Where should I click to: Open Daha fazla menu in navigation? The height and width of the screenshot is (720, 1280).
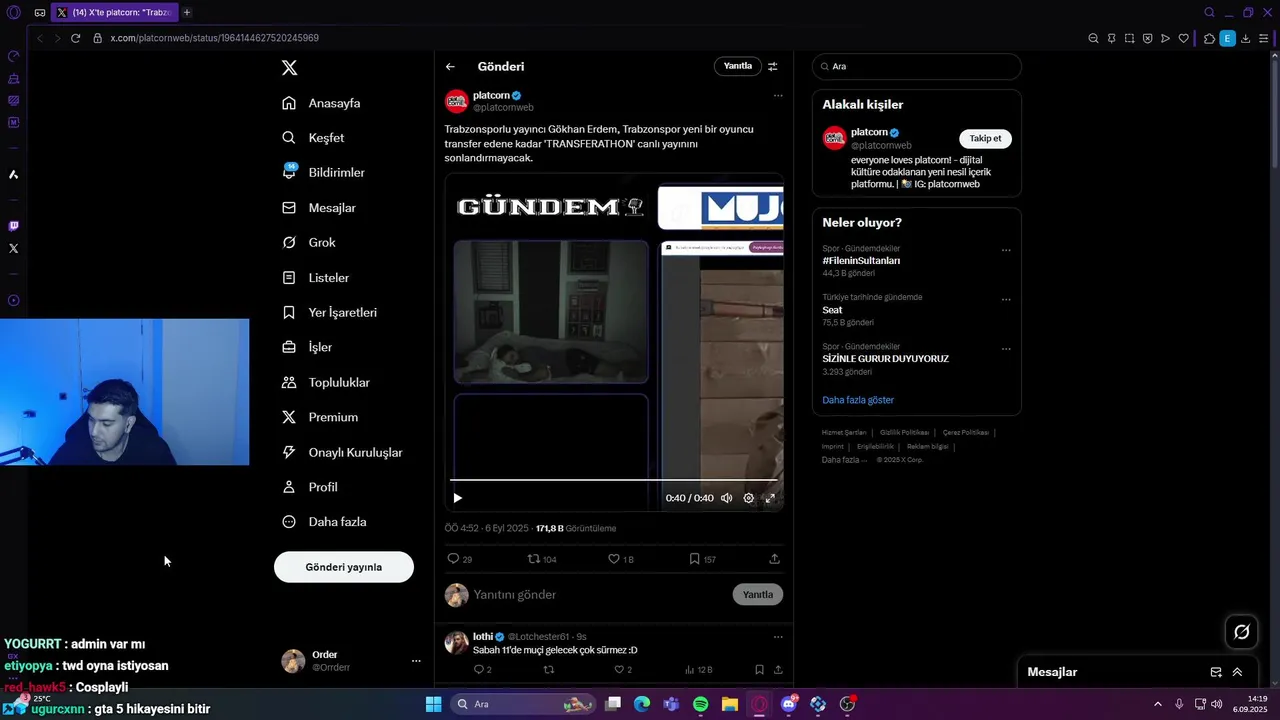(324, 522)
